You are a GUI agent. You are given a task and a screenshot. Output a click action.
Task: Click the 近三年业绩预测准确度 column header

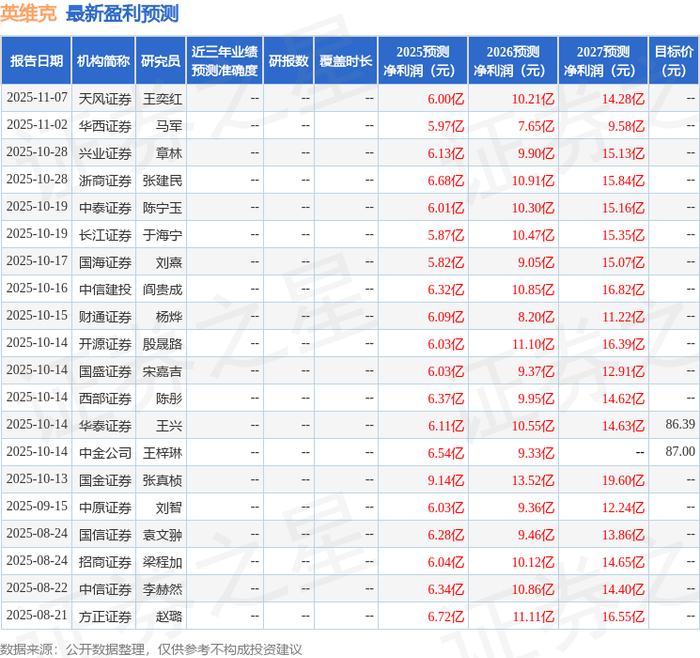225,61
